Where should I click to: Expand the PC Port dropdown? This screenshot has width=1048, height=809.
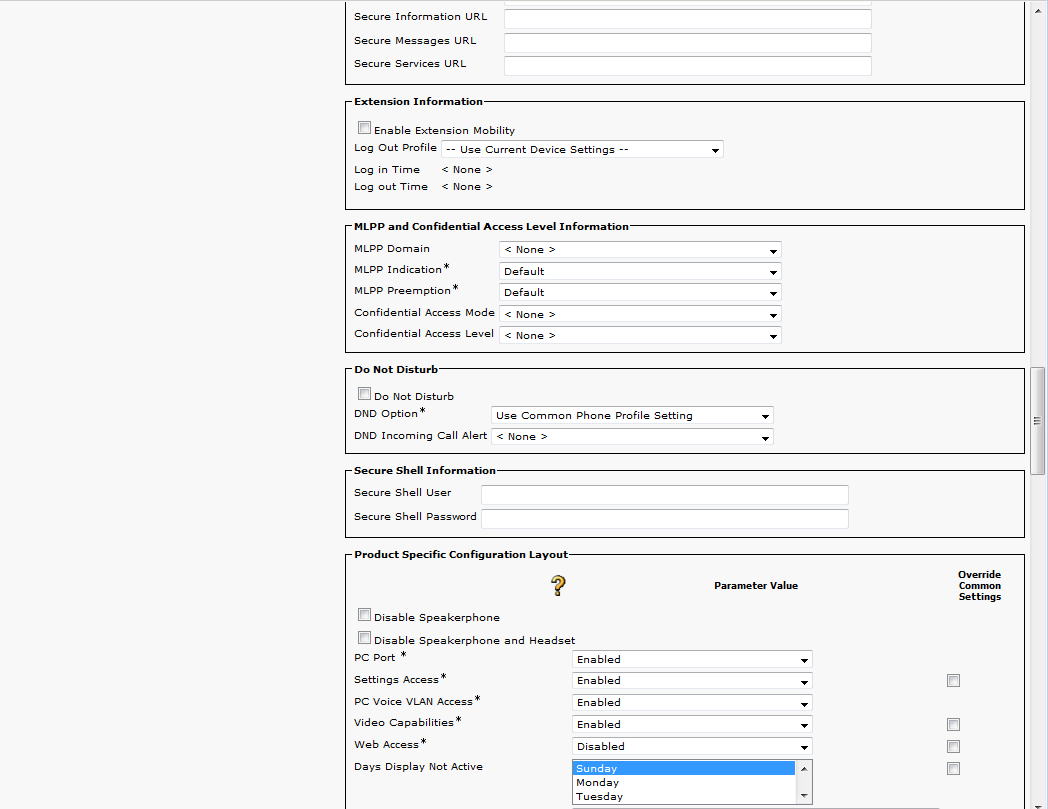pyautogui.click(x=692, y=660)
